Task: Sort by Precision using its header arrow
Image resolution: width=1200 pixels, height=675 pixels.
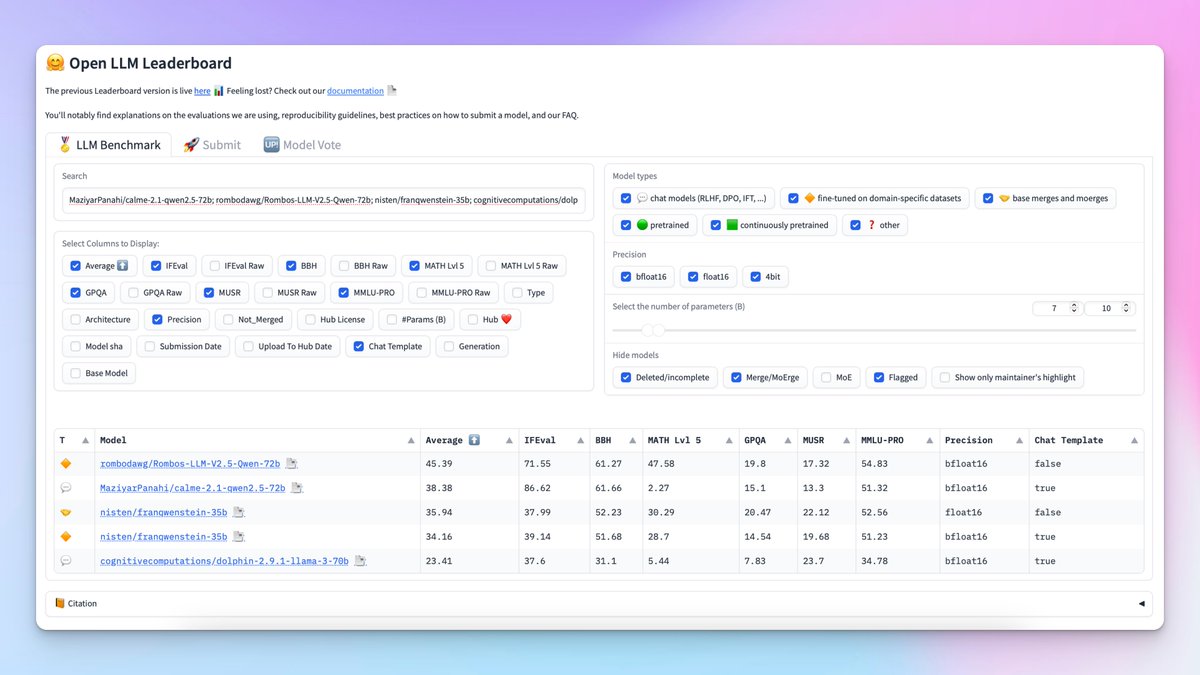Action: pos(1020,440)
